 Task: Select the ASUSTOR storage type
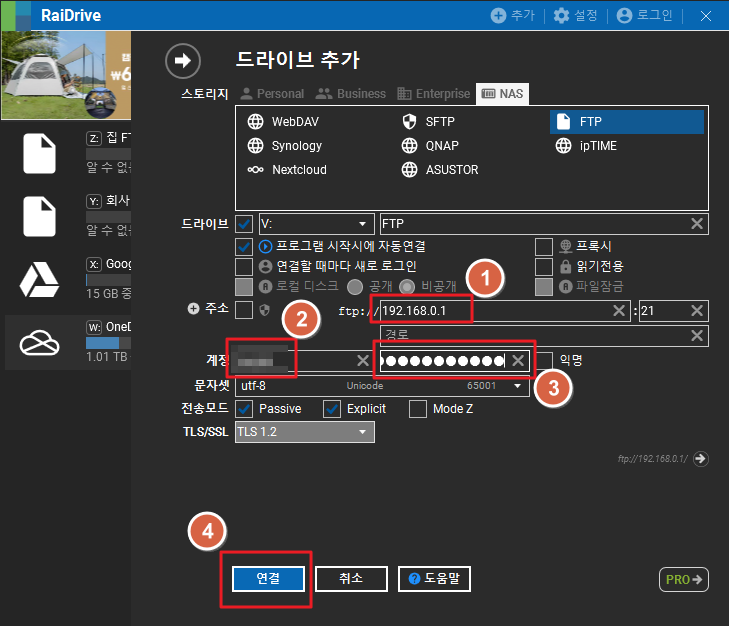click(439, 170)
